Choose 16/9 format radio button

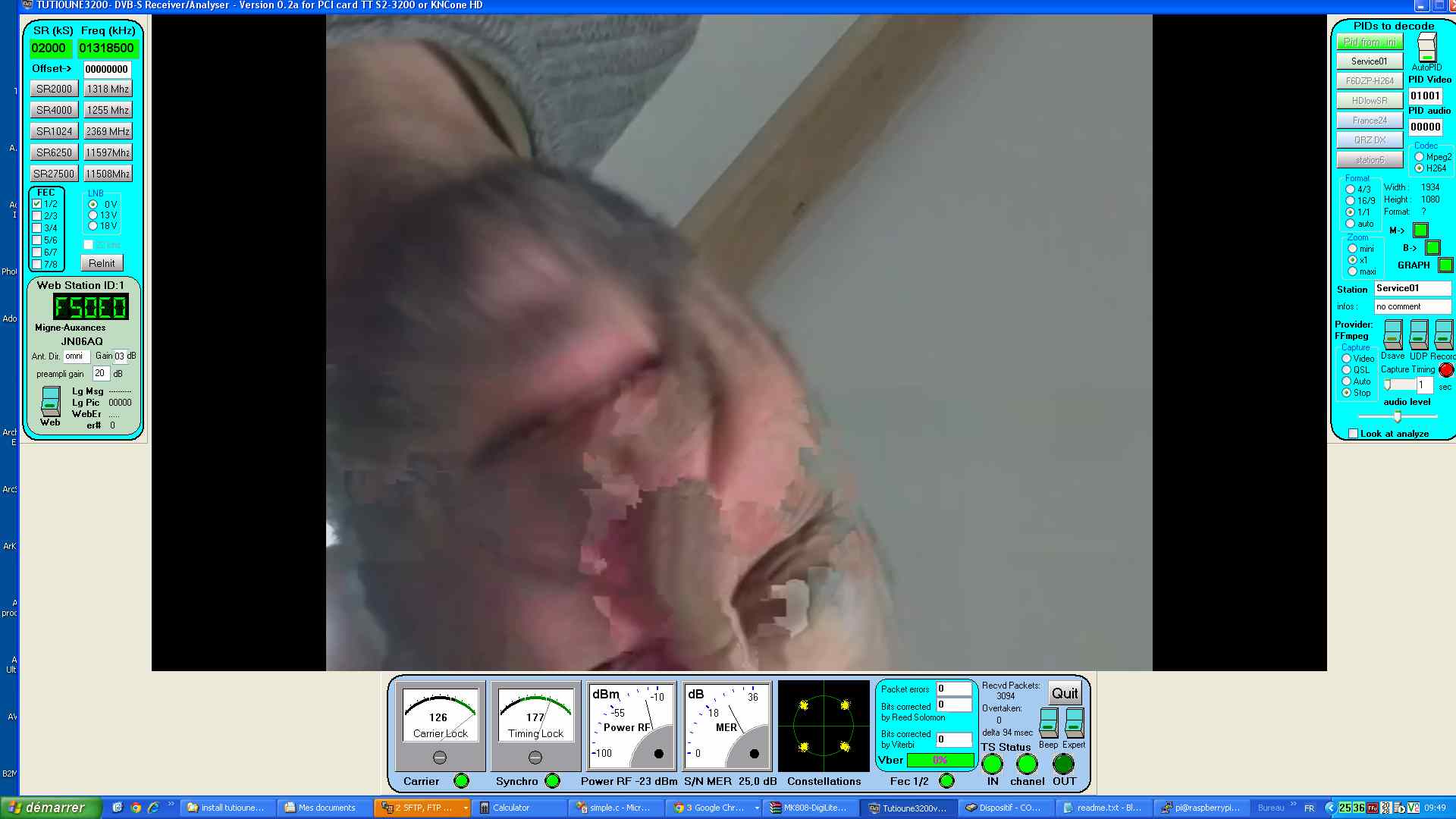tap(1350, 201)
